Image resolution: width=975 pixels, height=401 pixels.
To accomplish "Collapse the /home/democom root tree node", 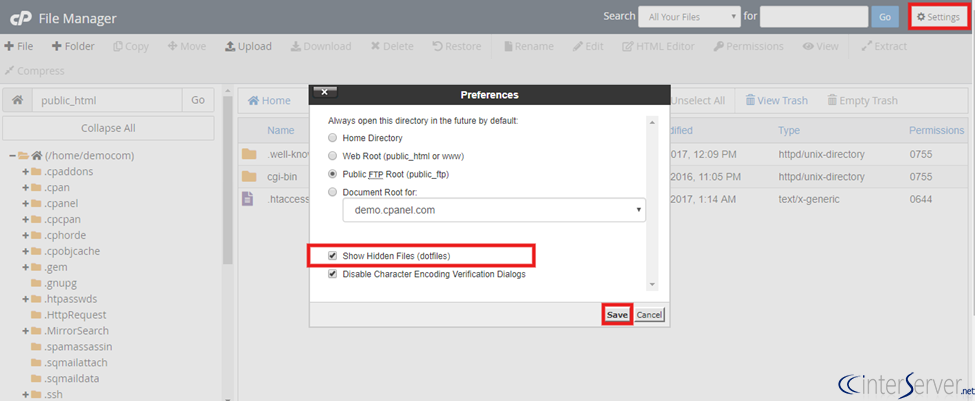I will [x=12, y=155].
